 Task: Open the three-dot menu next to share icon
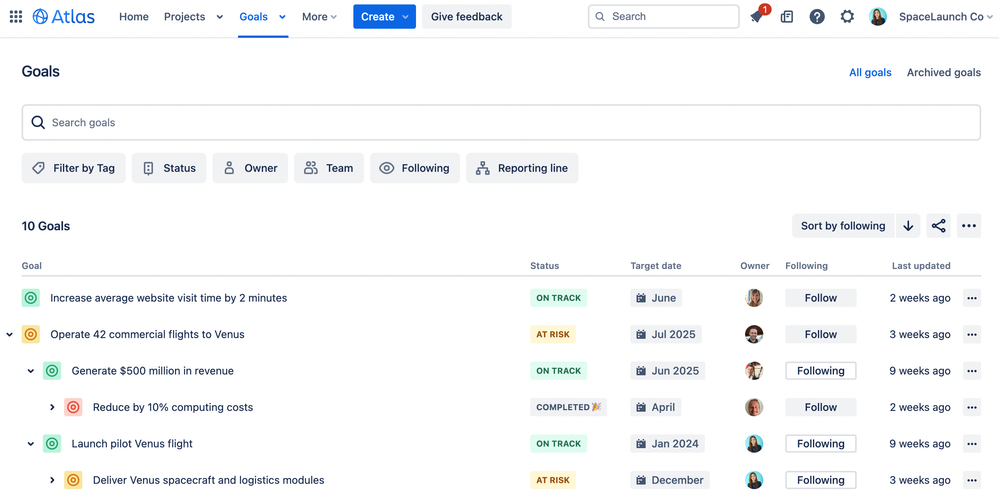pyautogui.click(x=969, y=225)
